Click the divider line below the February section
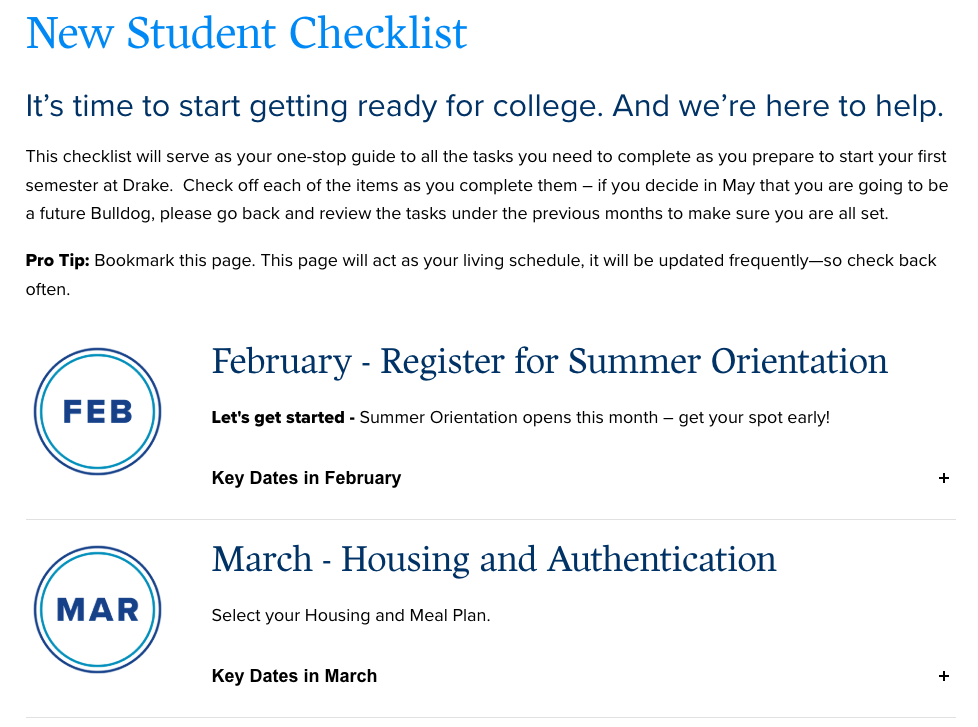 490,520
